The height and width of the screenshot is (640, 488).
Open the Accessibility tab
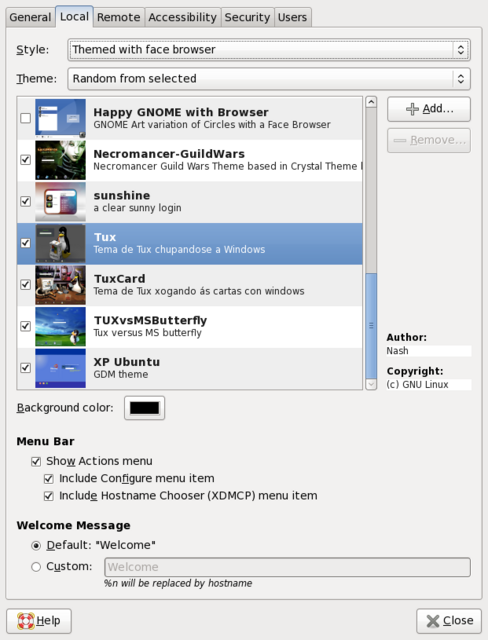[182, 17]
